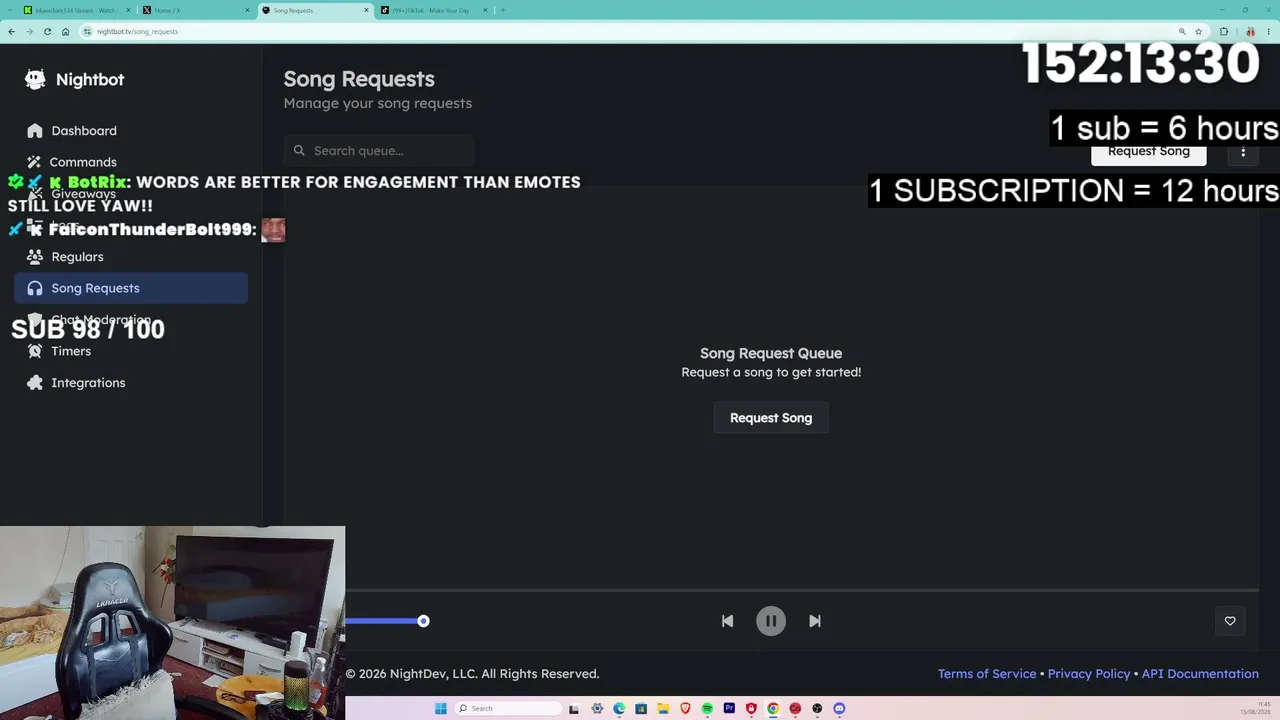
Task: Bookmark this page with the star icon
Action: pos(1198,31)
